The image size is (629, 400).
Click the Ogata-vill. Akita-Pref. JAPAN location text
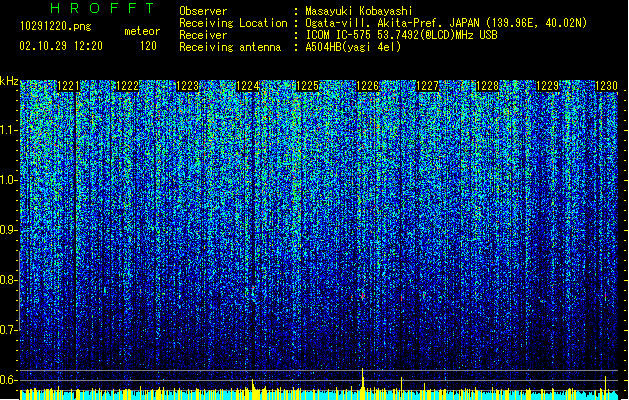[x=446, y=23]
